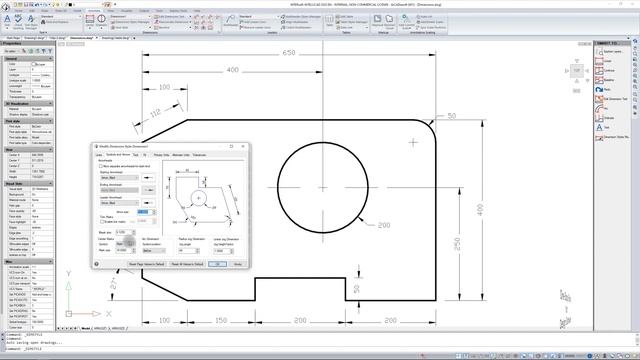Open the Starting arrowhead dropdown

(x=119, y=178)
